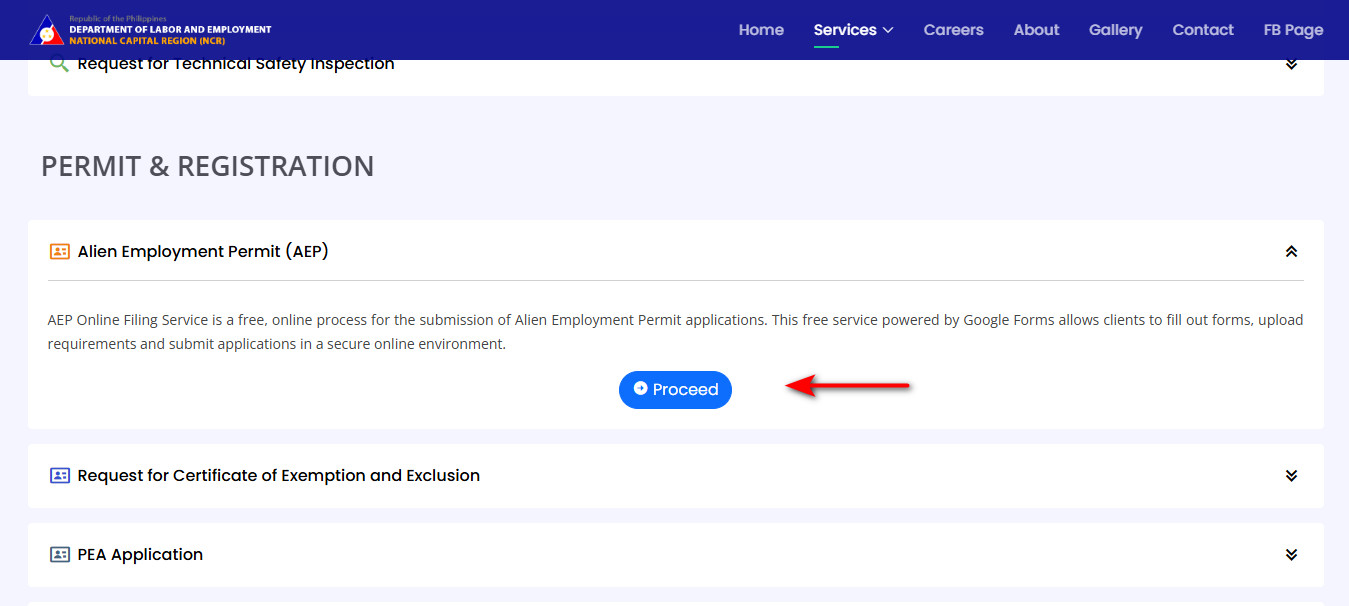1349x606 pixels.
Task: Click the arrow icon inside the Proceed button
Action: tap(641, 390)
